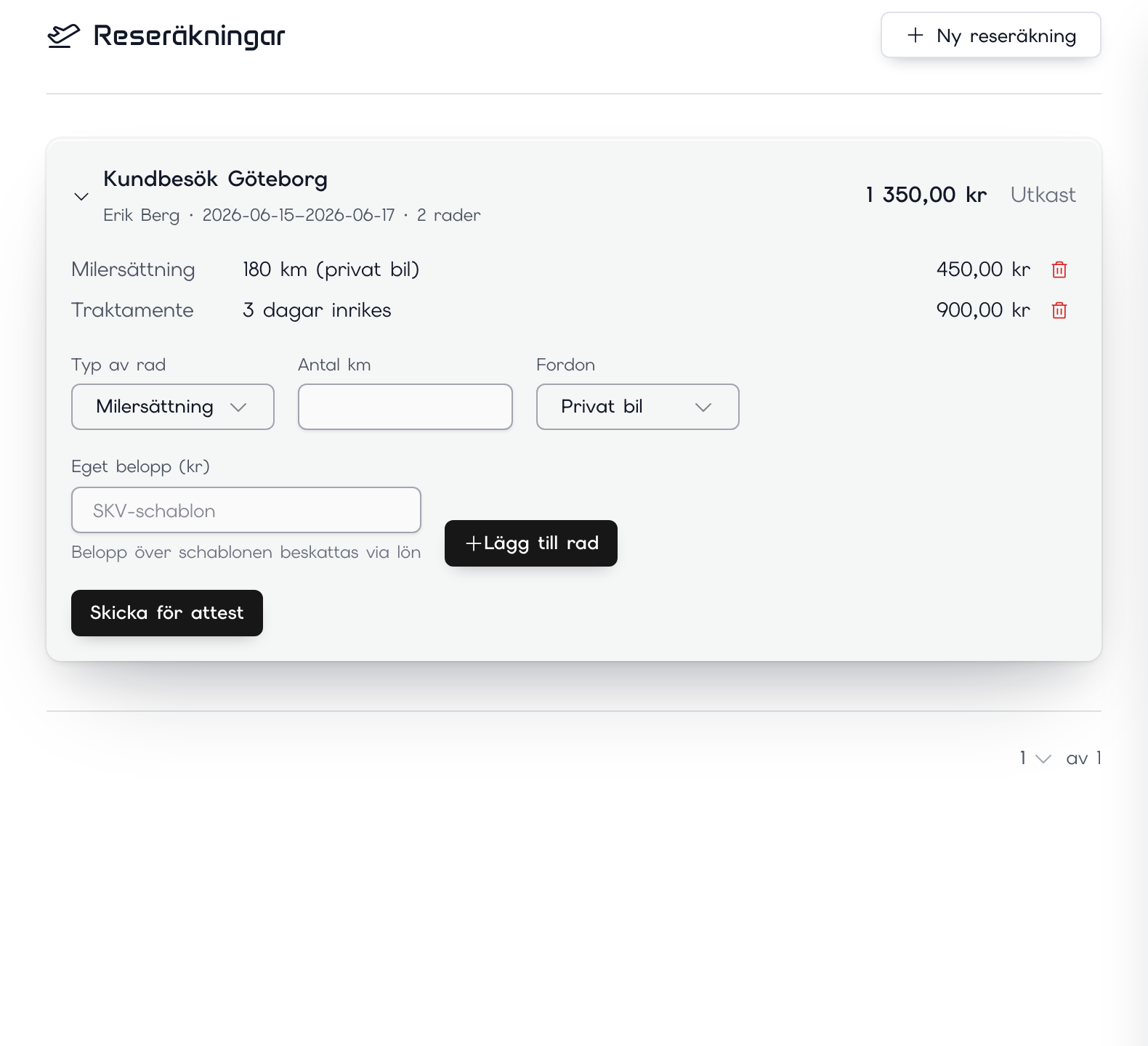Click the plus icon in Lägg till rad
Screen dimensions: 1148x1046
[474, 543]
